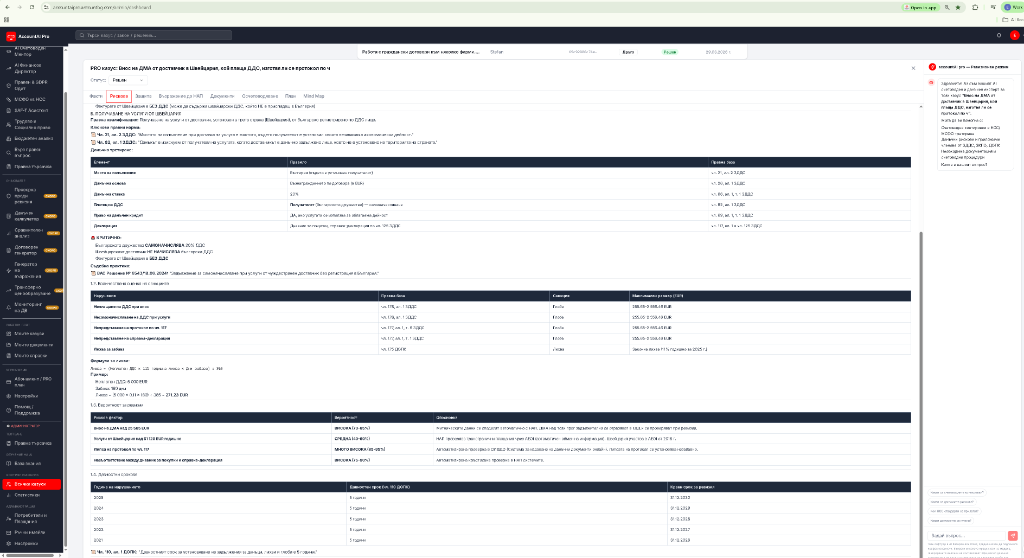Select the red-outlined Решение tab
The image size is (1024, 558).
click(119, 96)
